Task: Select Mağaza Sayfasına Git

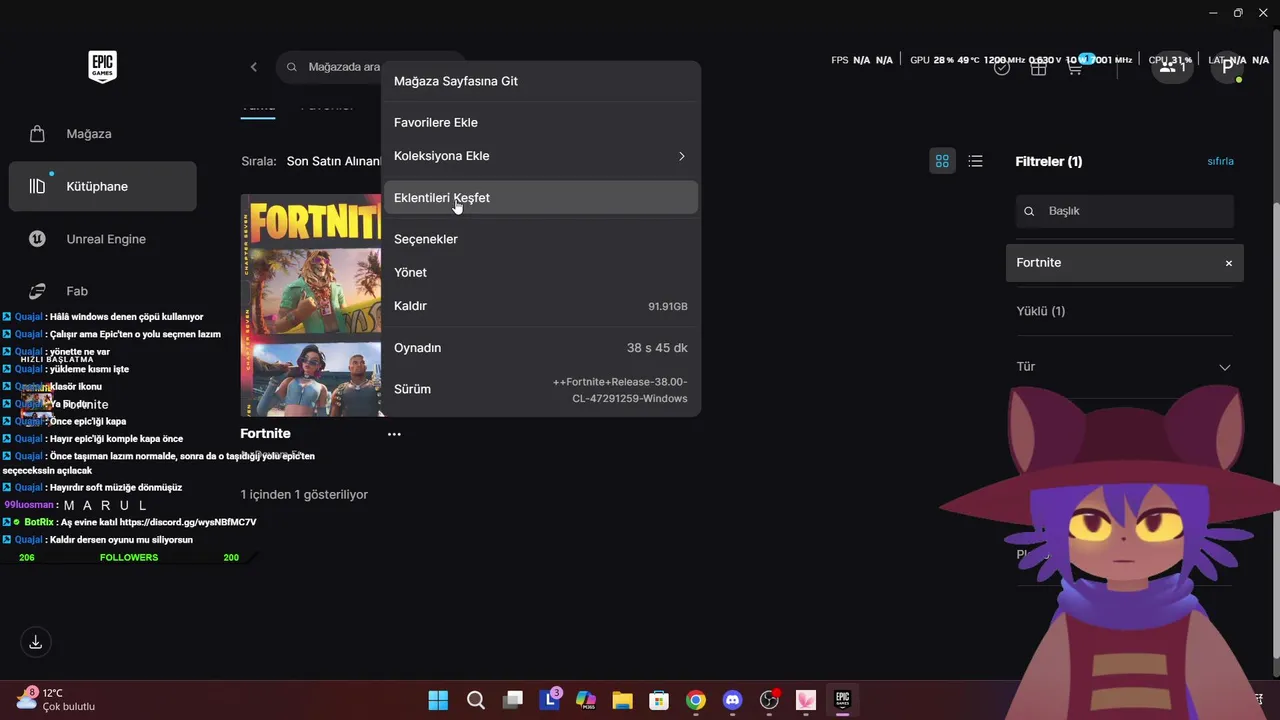Action: (x=541, y=81)
